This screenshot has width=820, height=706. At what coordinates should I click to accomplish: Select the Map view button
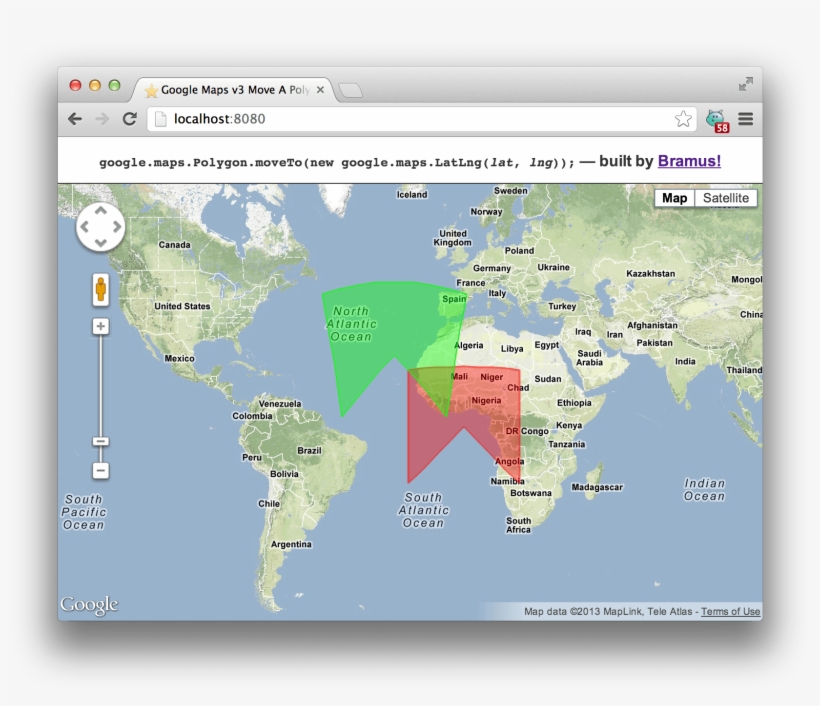674,197
